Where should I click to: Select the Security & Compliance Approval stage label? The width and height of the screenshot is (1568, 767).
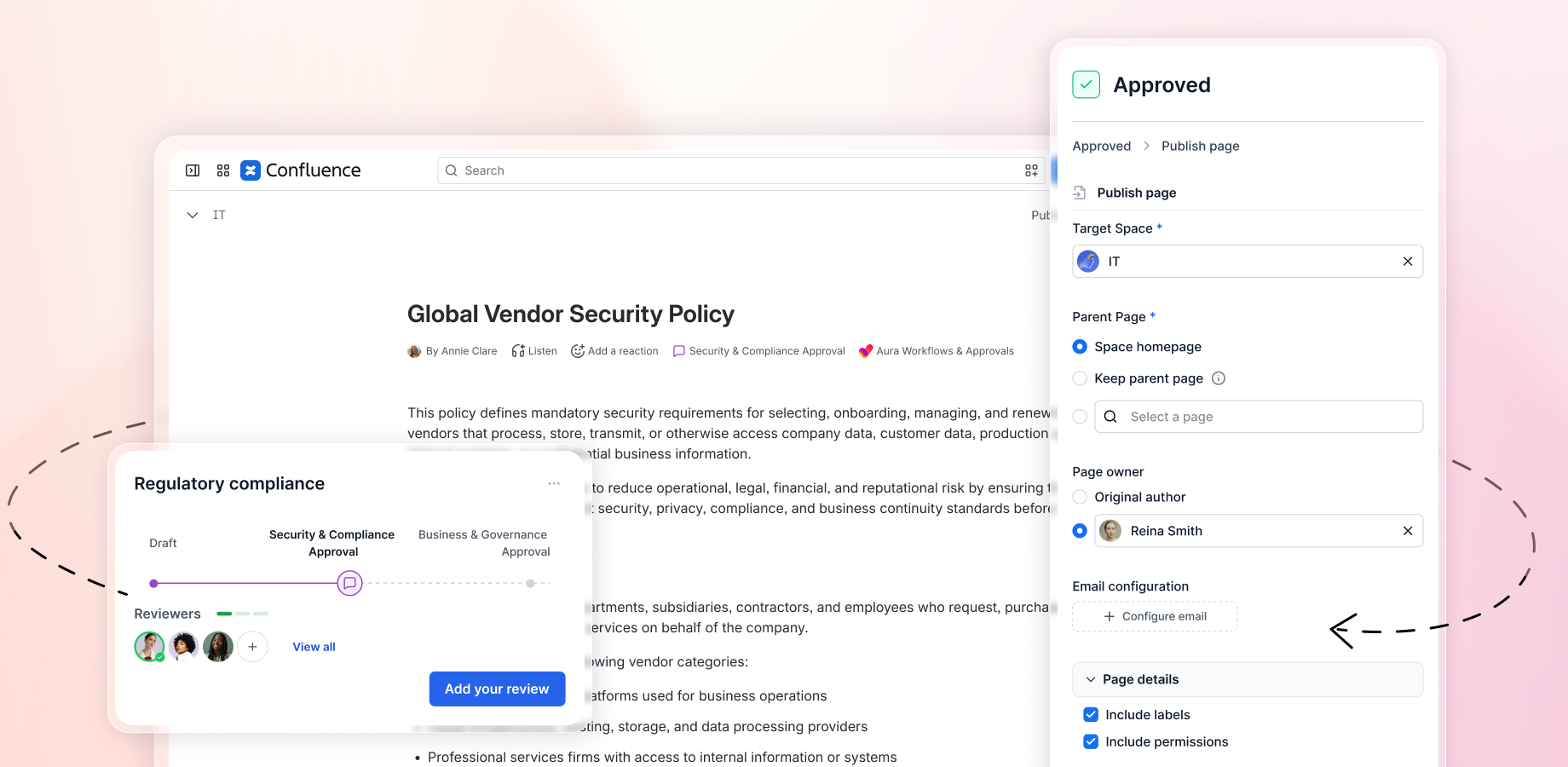click(x=332, y=543)
